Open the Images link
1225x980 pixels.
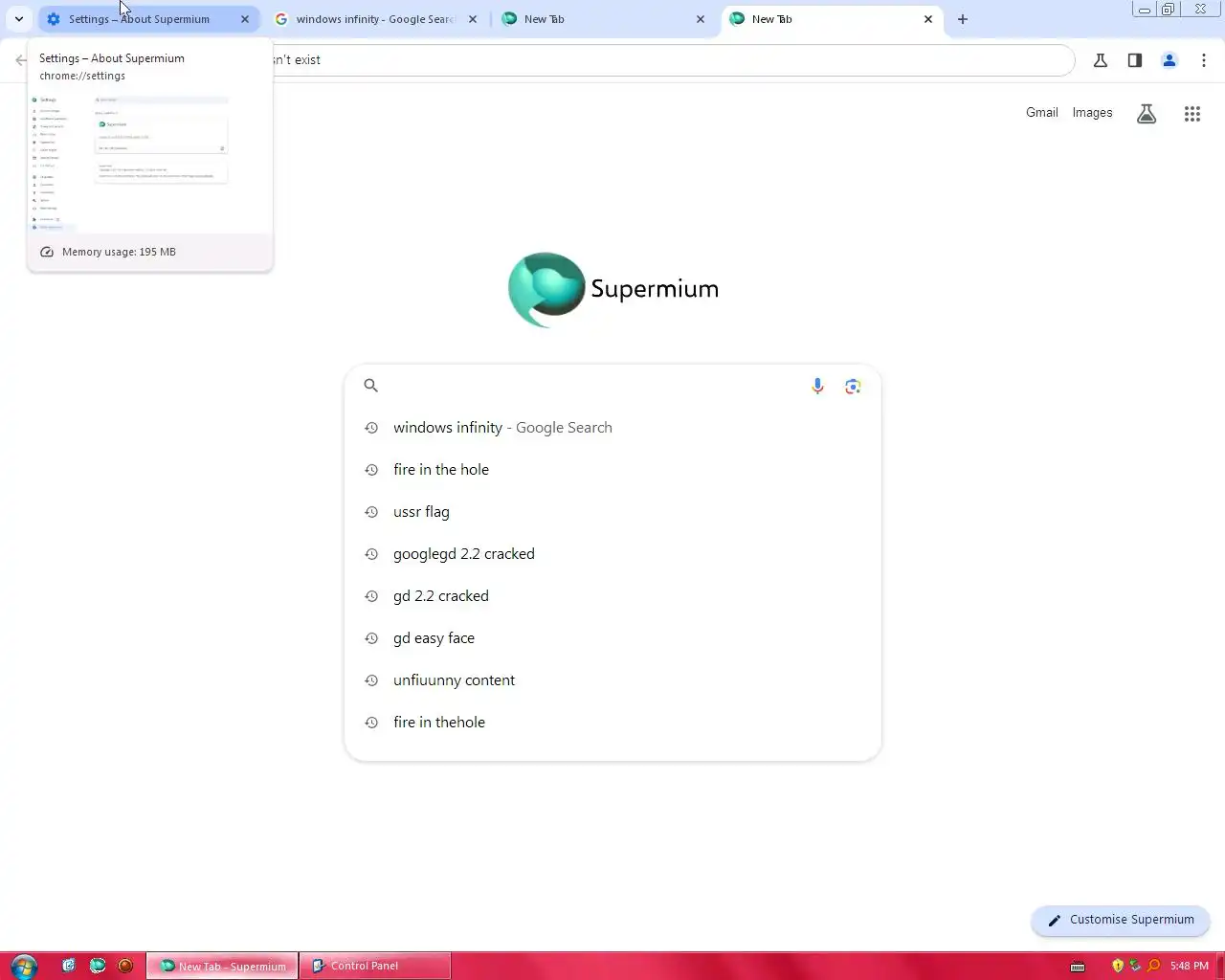[1092, 113]
